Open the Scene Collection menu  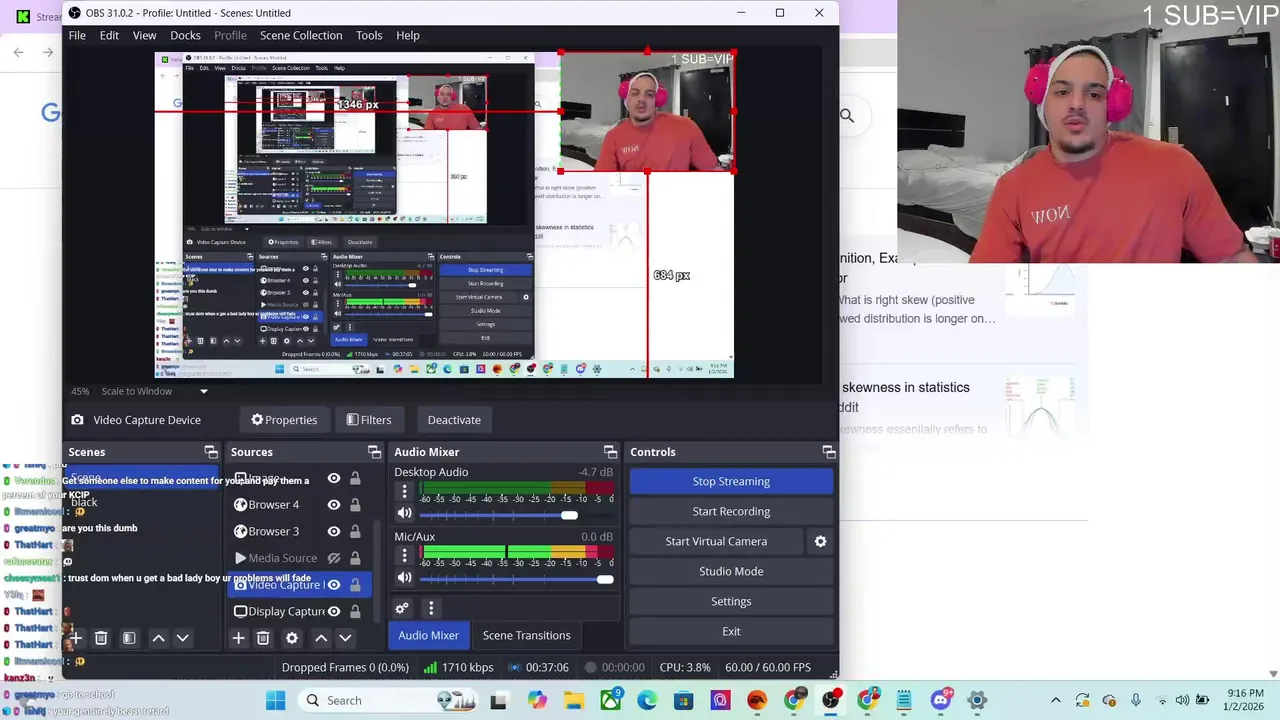click(301, 35)
